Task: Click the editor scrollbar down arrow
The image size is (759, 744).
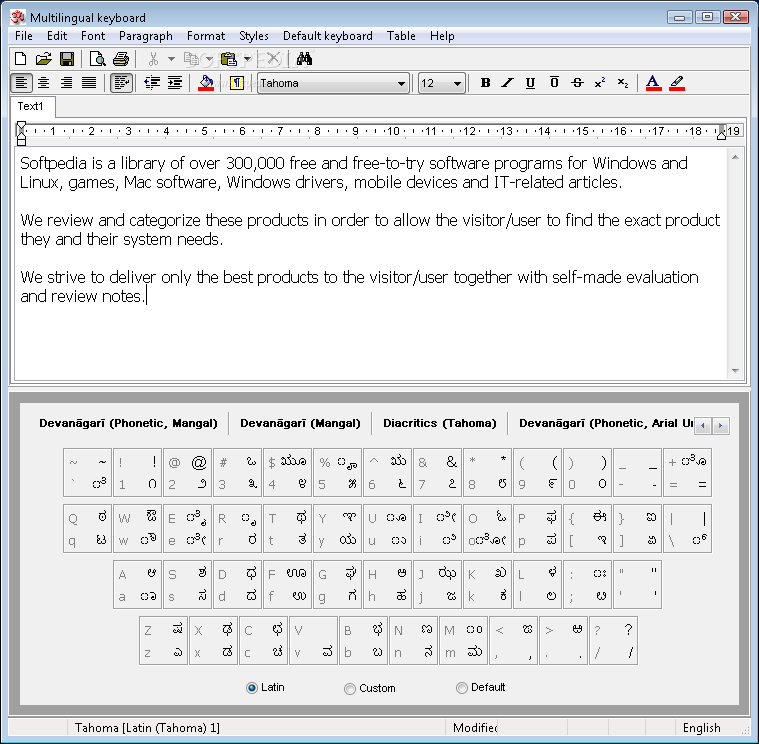Action: [x=735, y=371]
